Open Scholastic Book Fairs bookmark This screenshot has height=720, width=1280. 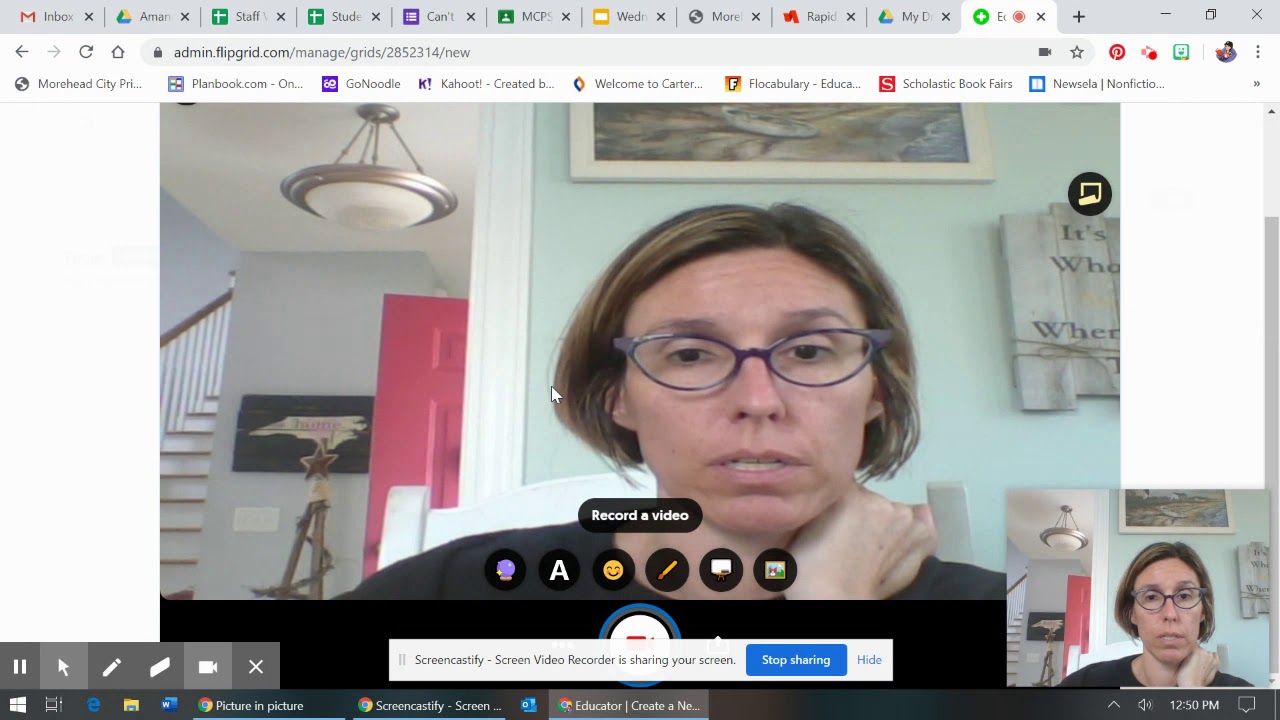point(946,84)
